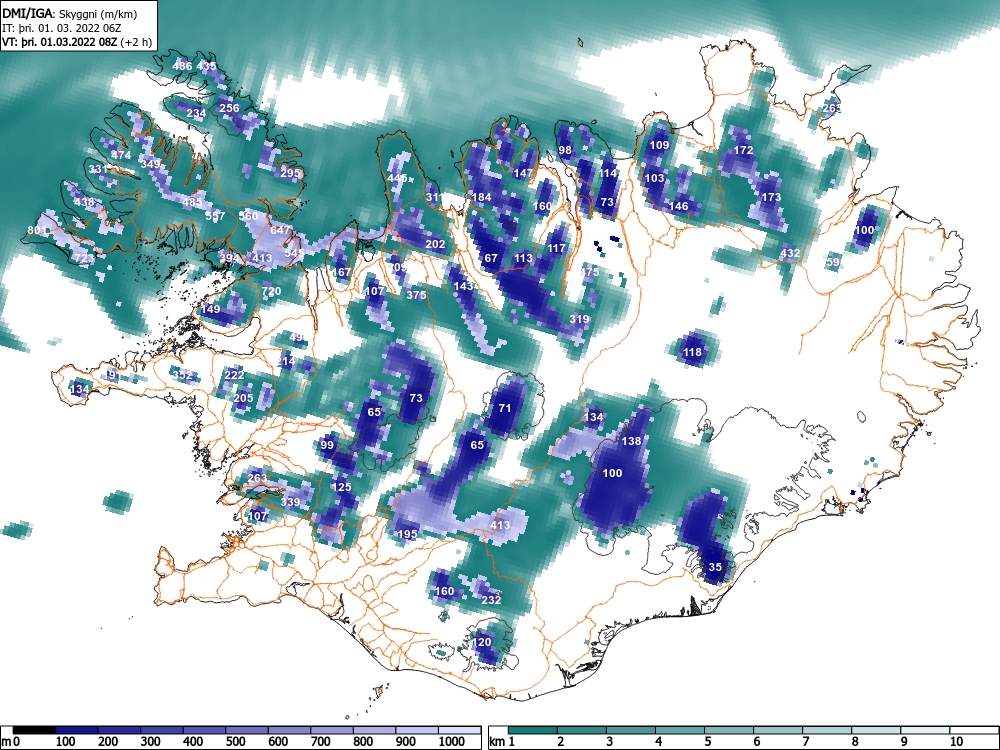Click the DMI/IGA Skyggni (m/km) title
This screenshot has height=750, width=1000.
pos(70,14)
